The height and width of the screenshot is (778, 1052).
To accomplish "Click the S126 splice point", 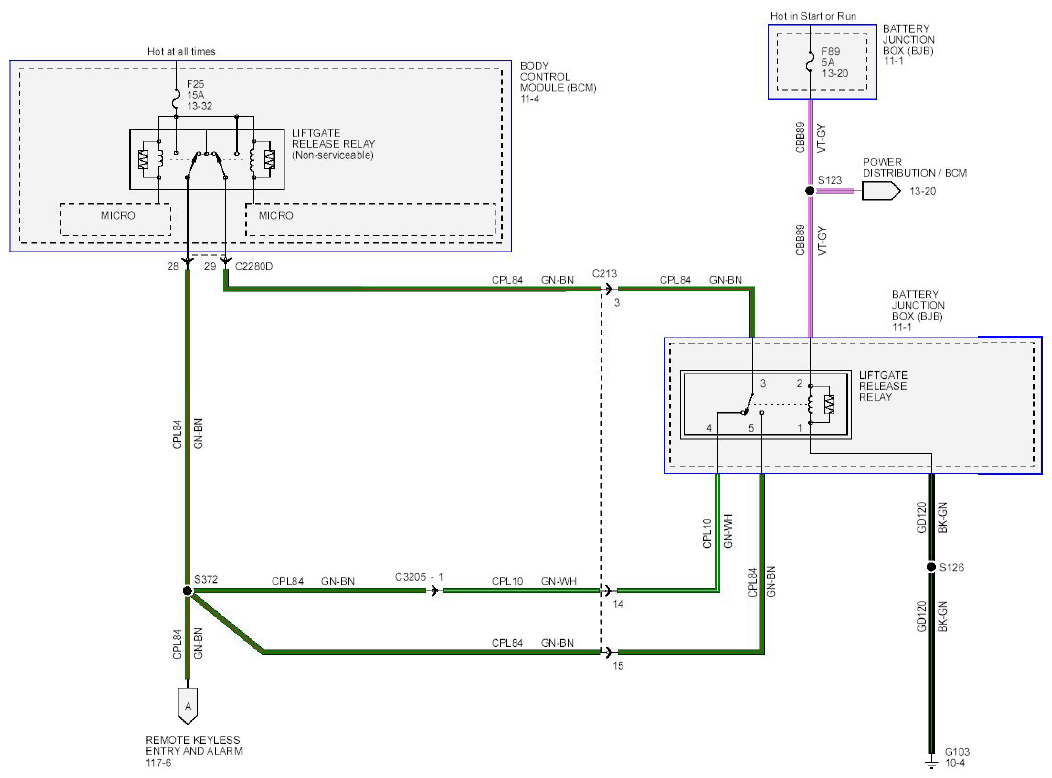I will [x=931, y=567].
